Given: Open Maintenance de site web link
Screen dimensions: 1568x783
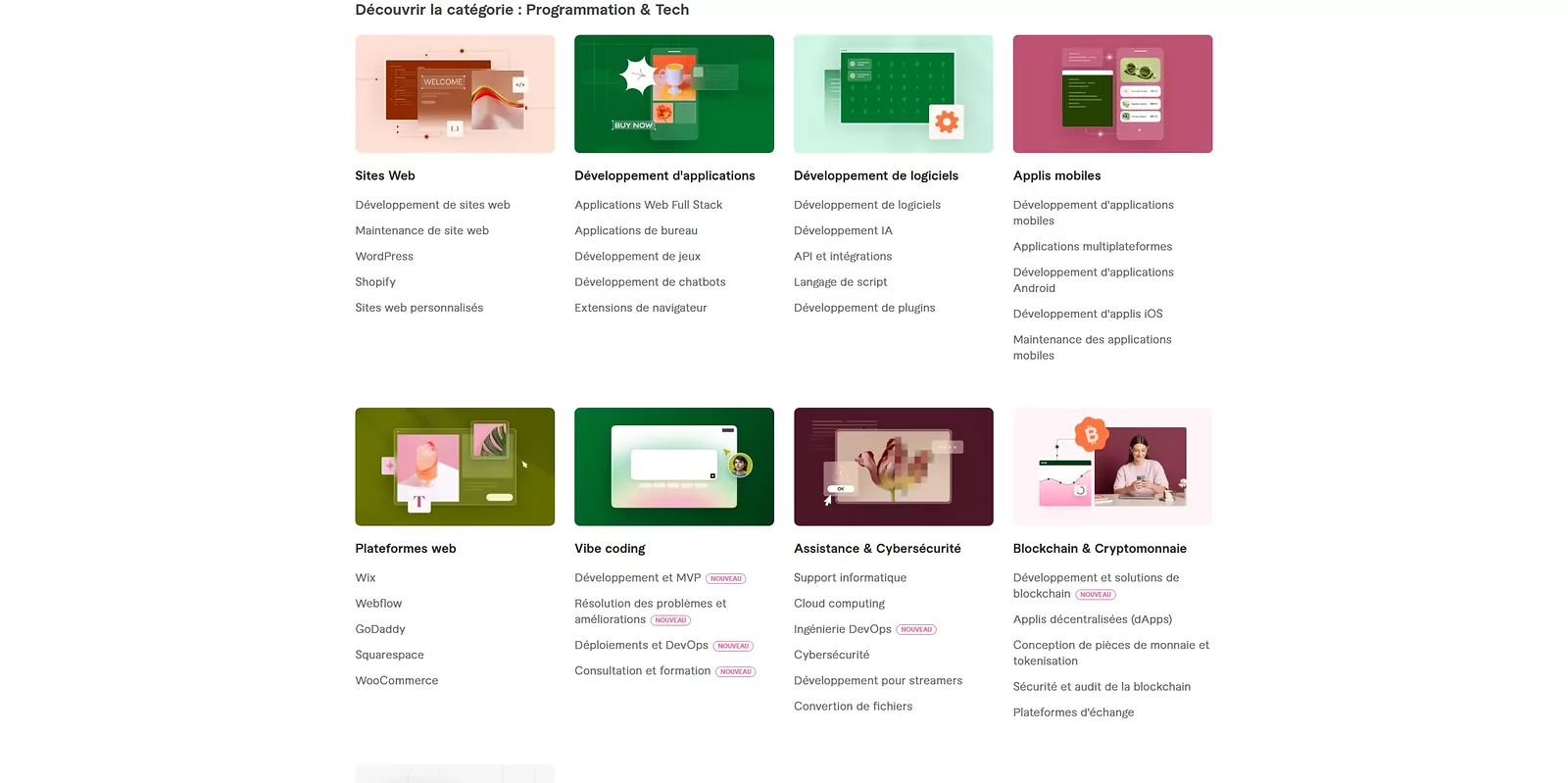Looking at the screenshot, I should click(421, 230).
